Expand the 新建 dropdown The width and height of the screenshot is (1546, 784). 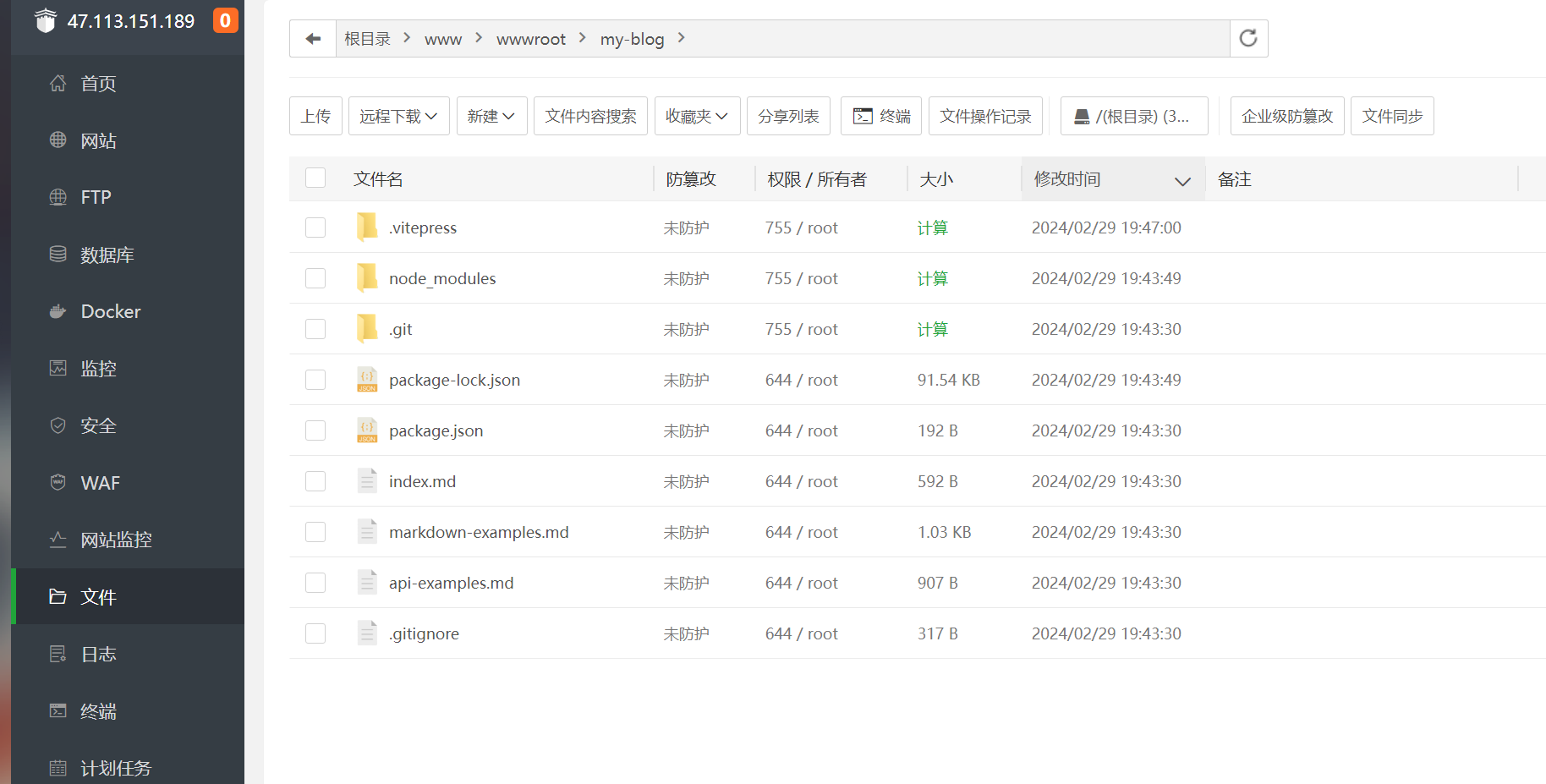(x=491, y=116)
